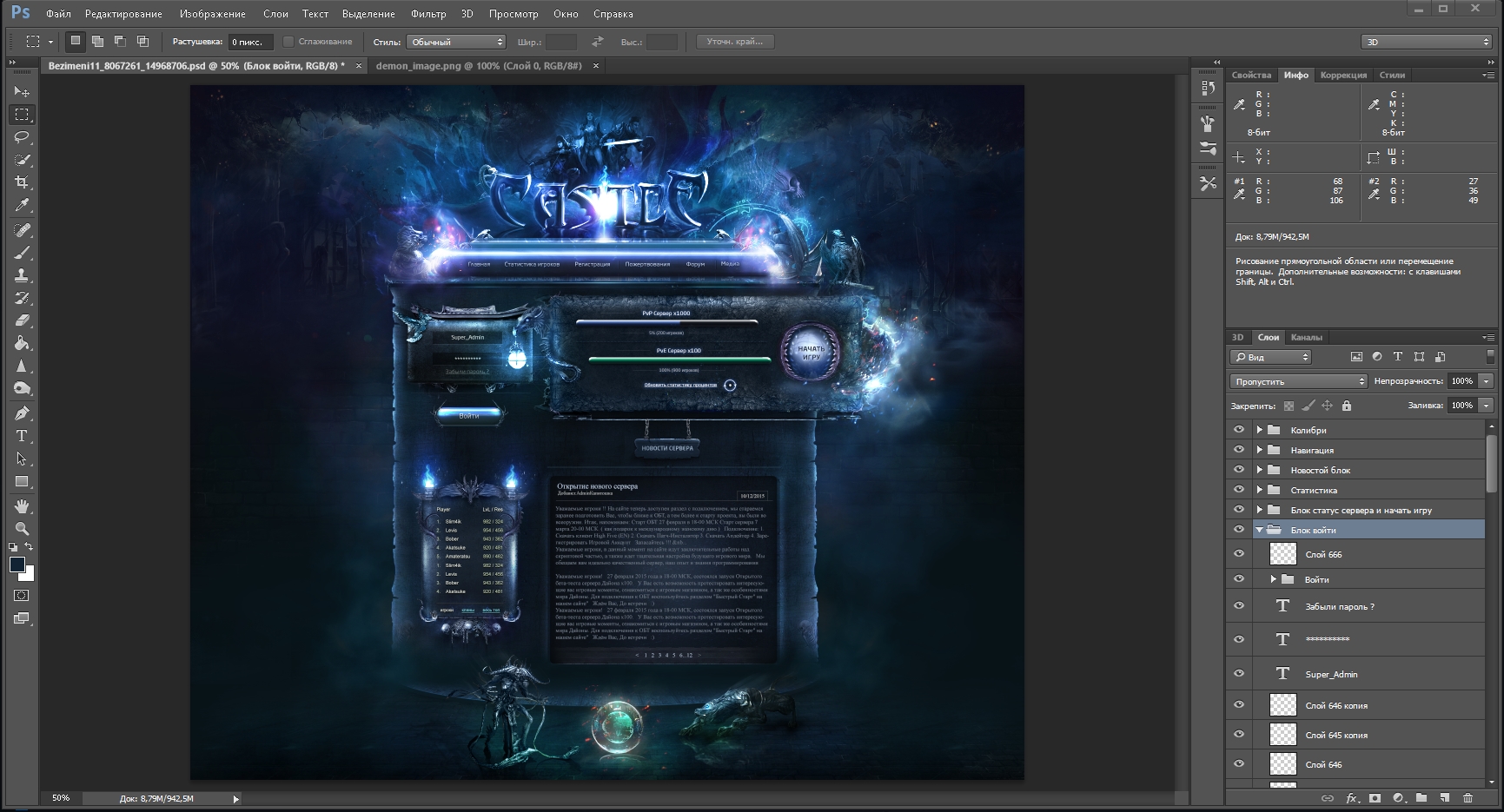Hide the Навигация layer group
The height and width of the screenshot is (812, 1504).
[x=1239, y=450]
